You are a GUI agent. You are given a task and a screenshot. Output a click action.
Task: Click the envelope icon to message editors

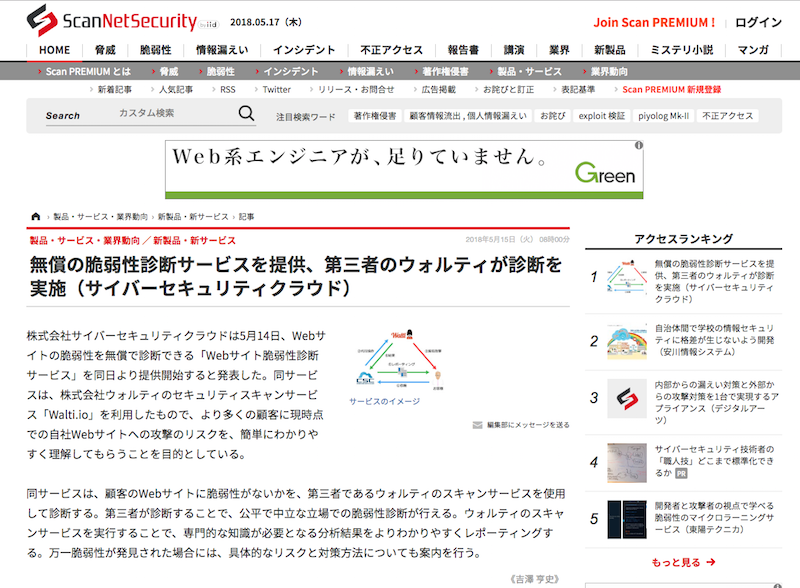point(477,425)
